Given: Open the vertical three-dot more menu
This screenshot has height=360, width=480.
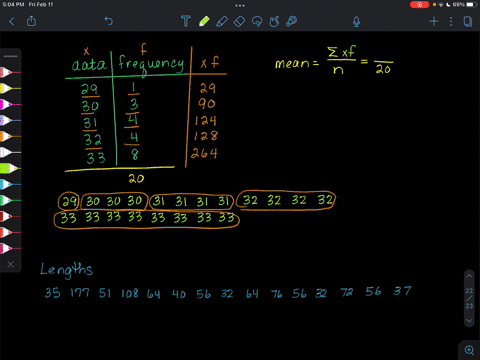Looking at the screenshot, I should pos(451,22).
